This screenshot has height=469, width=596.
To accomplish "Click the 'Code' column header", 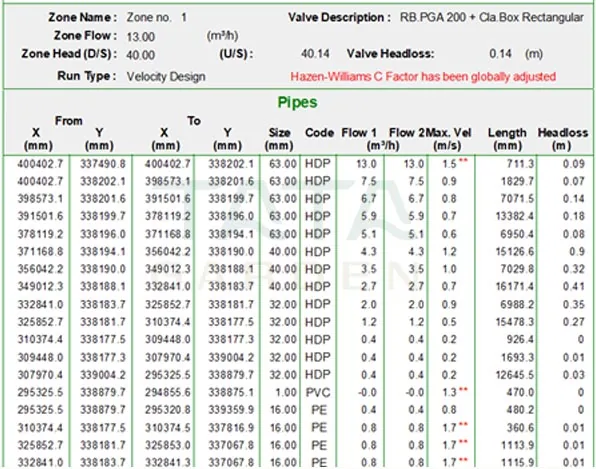I will 319,133.
